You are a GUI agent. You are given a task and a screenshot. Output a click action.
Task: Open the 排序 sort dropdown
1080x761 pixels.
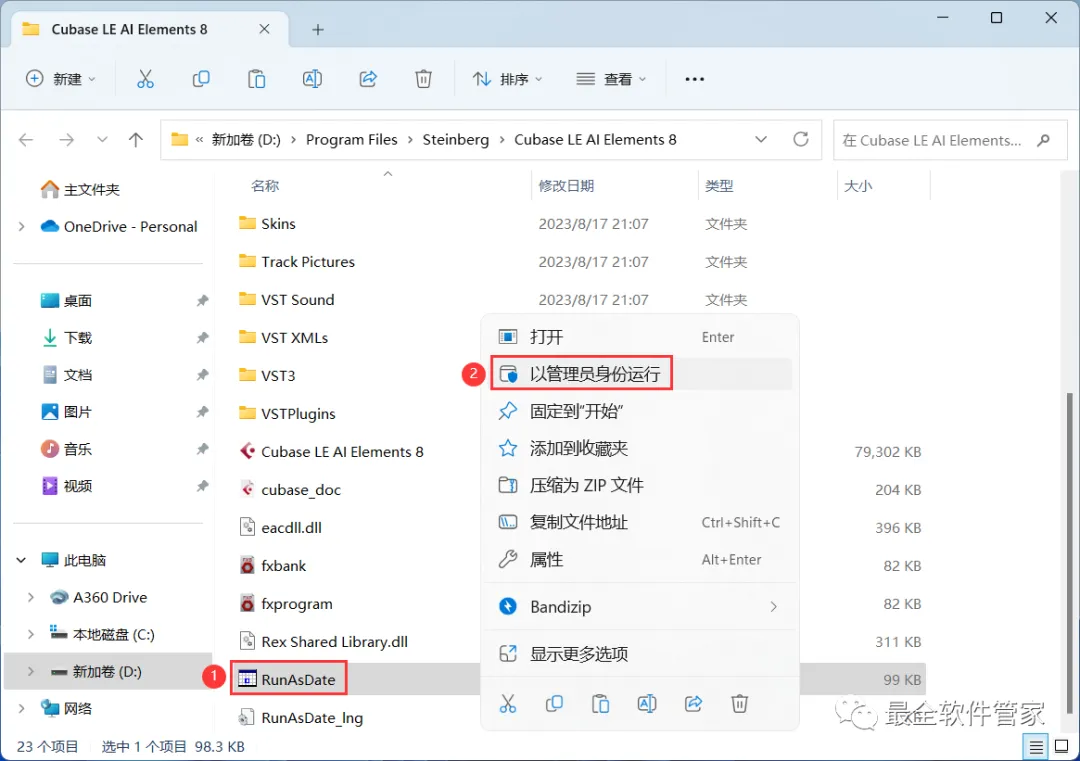[508, 79]
